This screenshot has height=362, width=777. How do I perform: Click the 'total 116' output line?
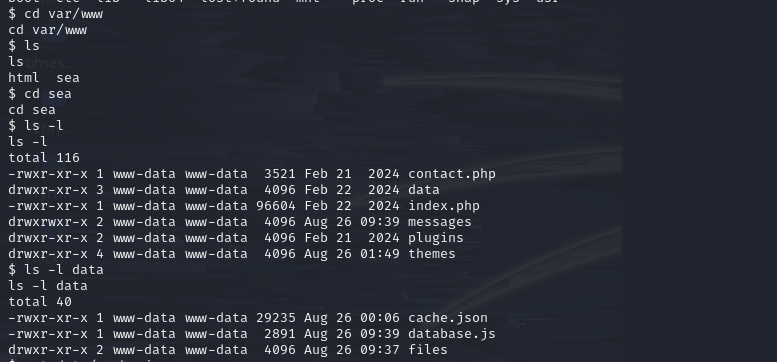(x=44, y=158)
